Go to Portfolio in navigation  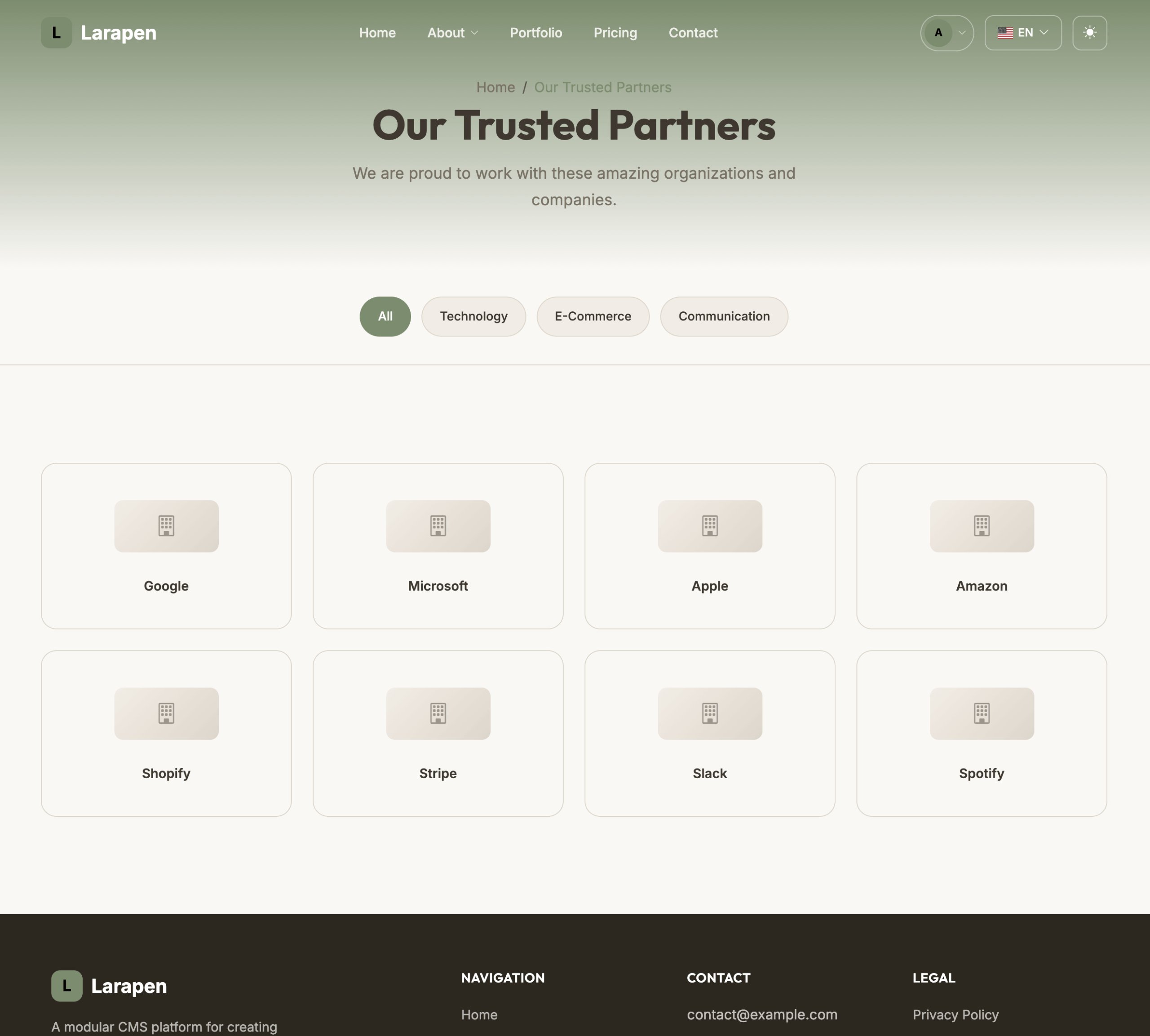(x=535, y=32)
